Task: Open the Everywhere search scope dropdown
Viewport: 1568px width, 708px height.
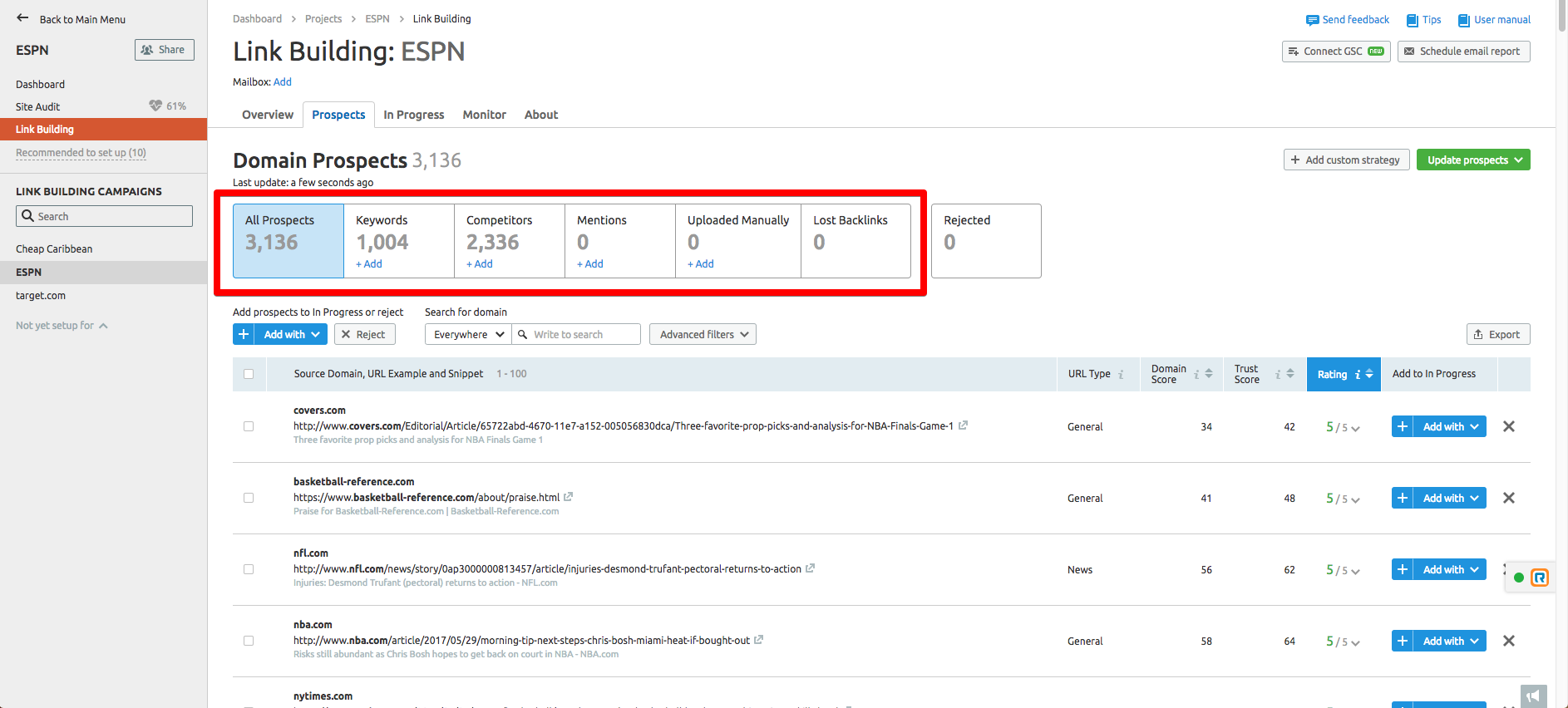Action: (x=469, y=334)
